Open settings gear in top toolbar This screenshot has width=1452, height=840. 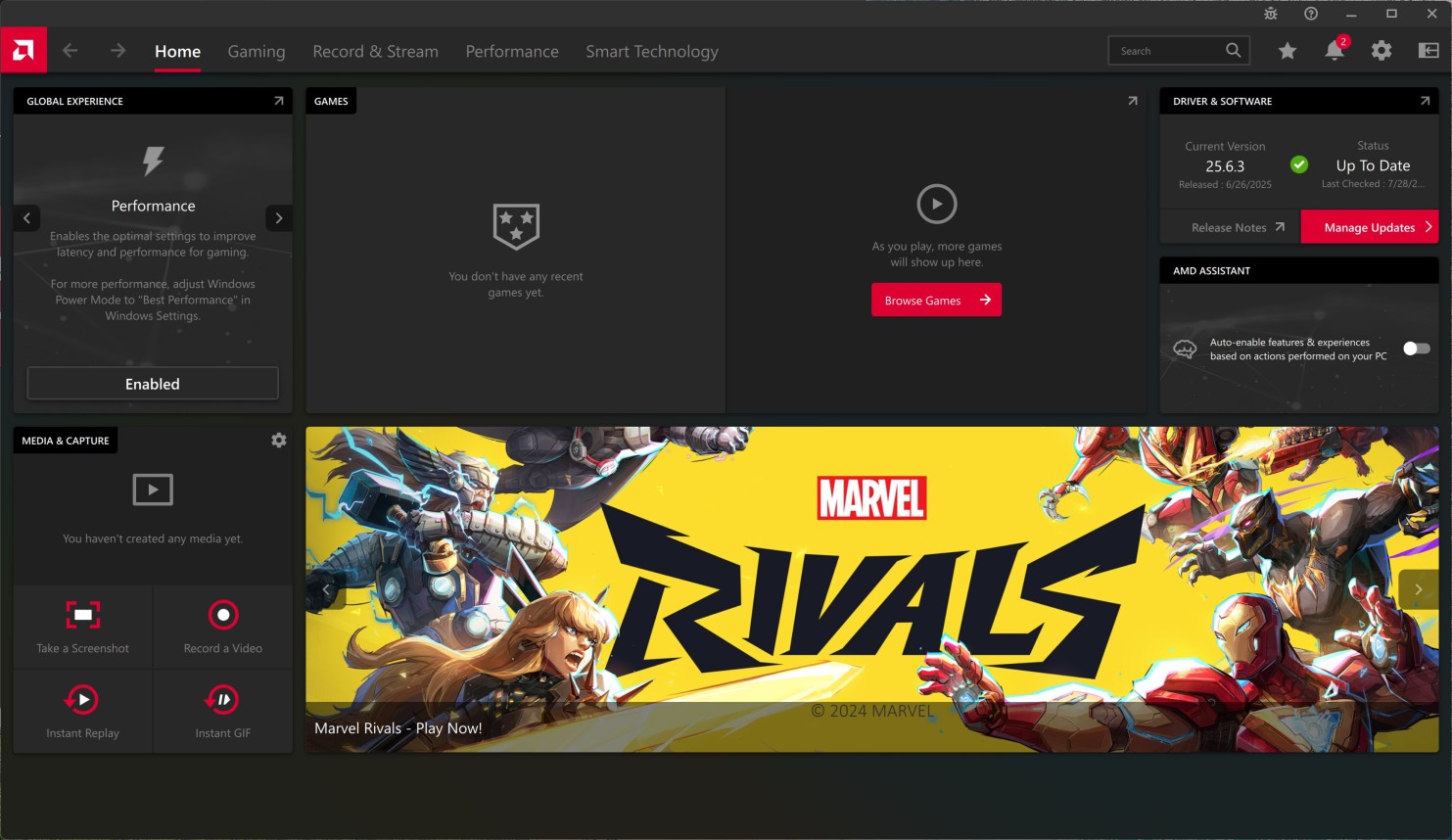[1381, 51]
